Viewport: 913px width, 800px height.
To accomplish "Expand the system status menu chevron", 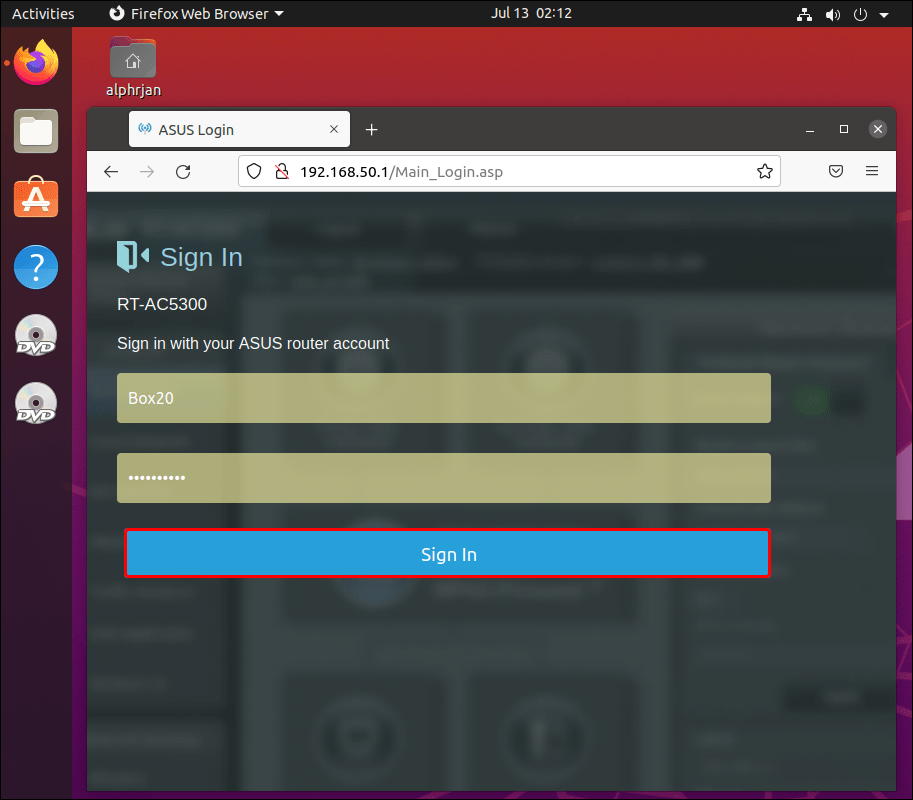I will click(882, 13).
